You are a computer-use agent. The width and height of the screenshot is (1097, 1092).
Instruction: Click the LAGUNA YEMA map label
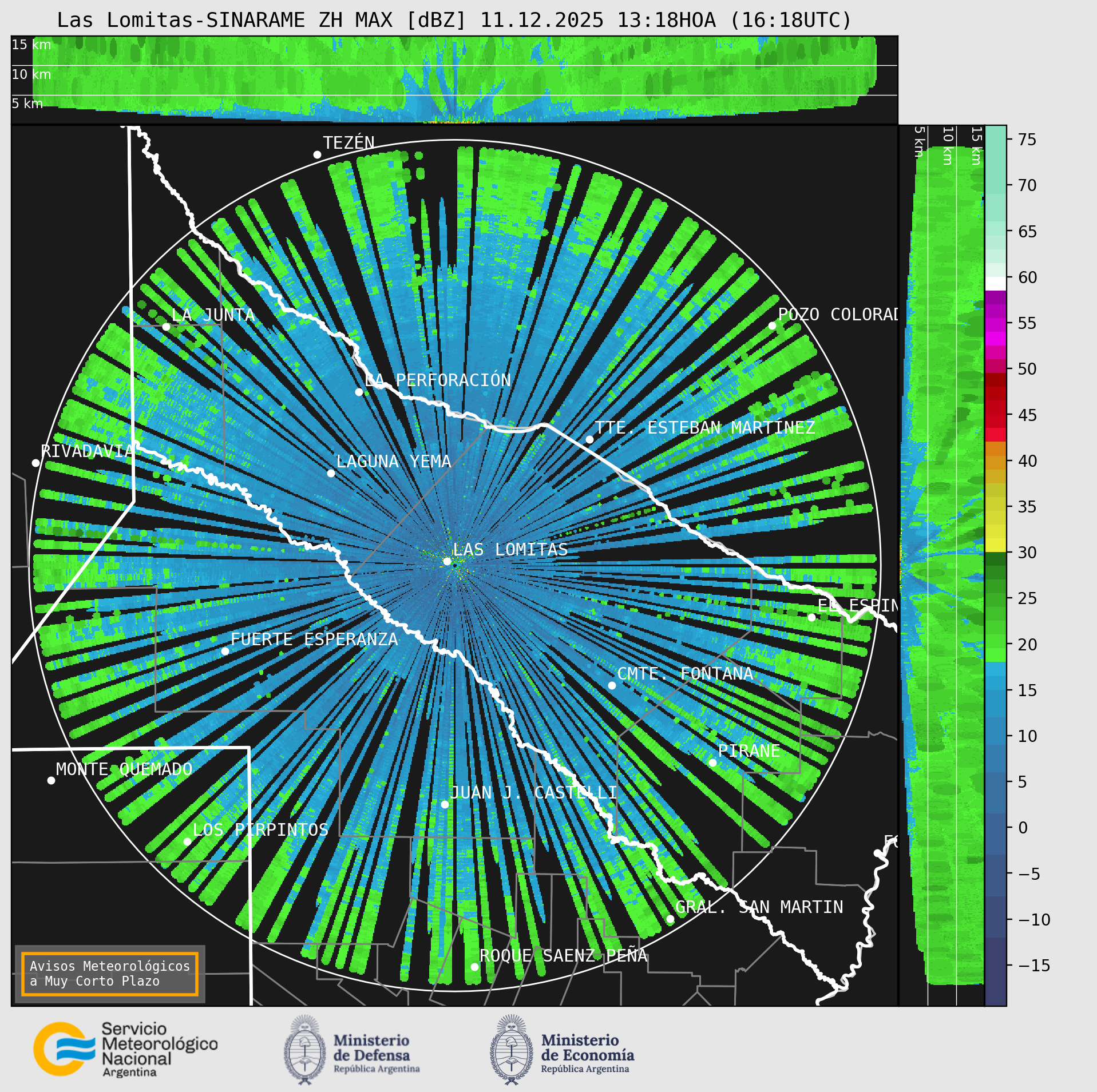pos(394,462)
